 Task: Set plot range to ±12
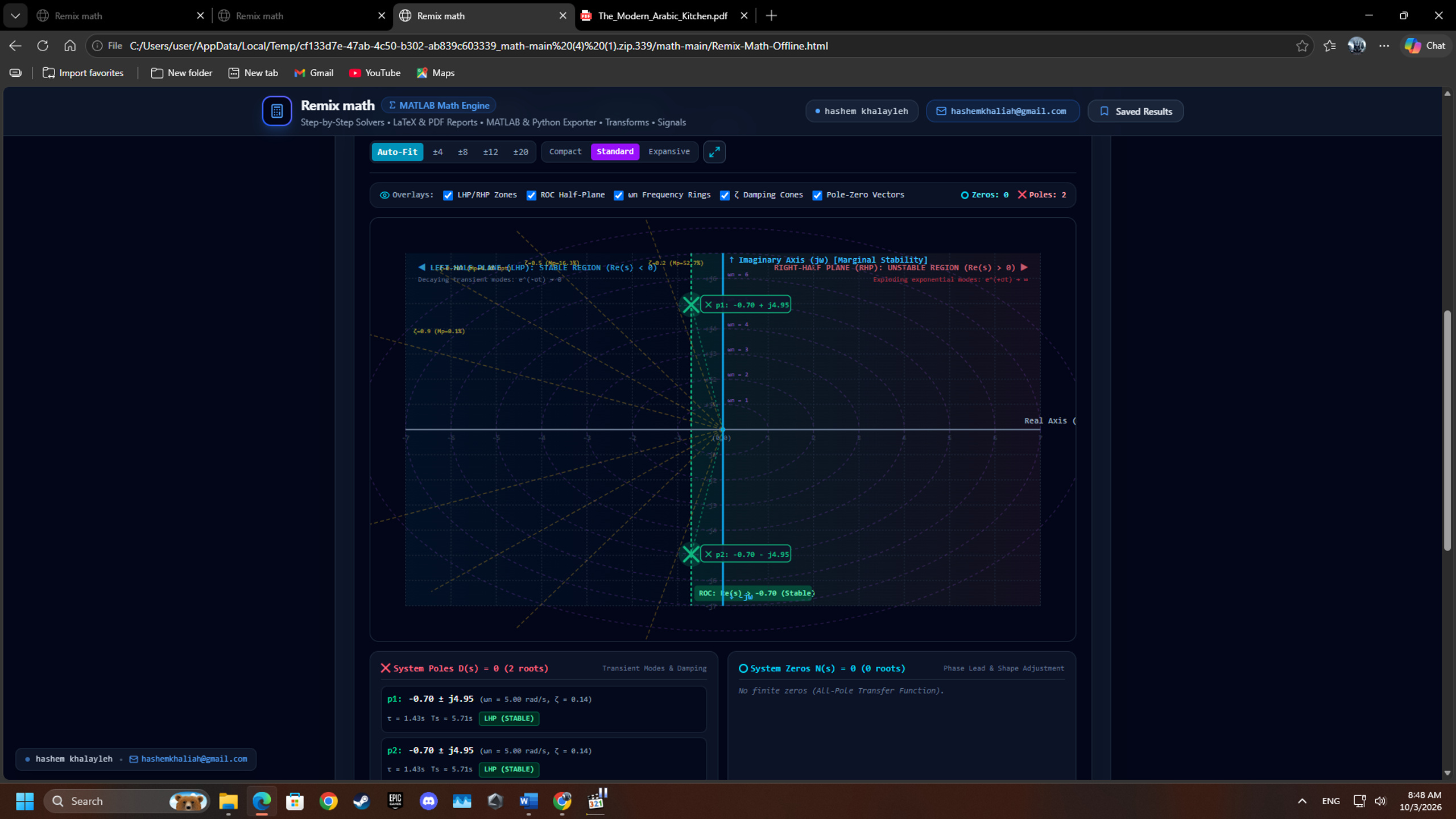[490, 152]
